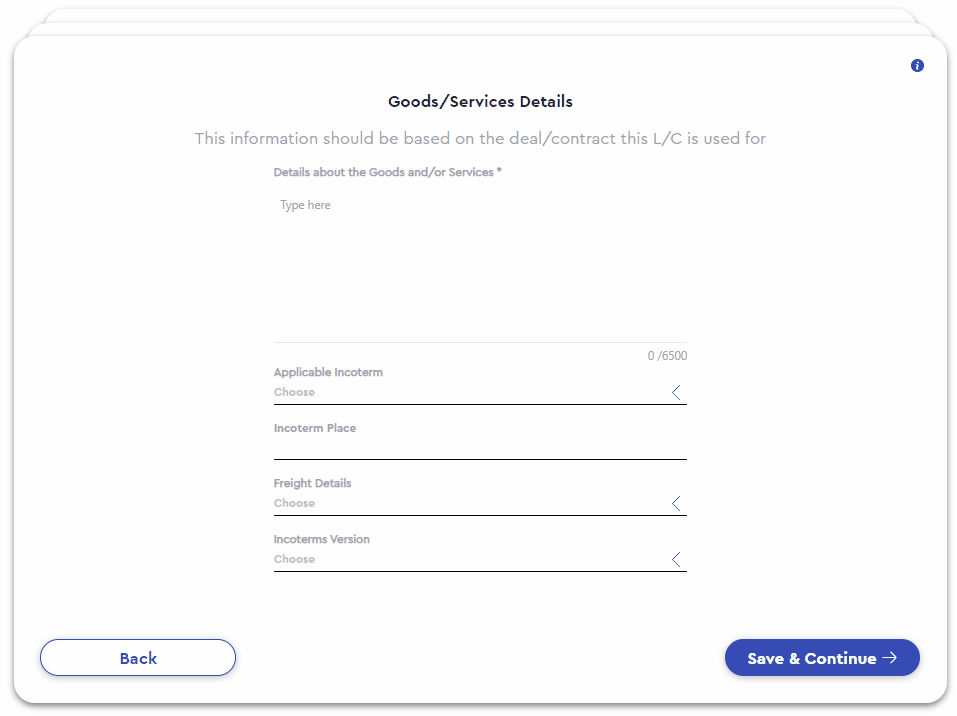Image resolution: width=957 pixels, height=716 pixels.
Task: Select 'Choose' placeholder under Applicable Incoterm
Action: point(294,392)
